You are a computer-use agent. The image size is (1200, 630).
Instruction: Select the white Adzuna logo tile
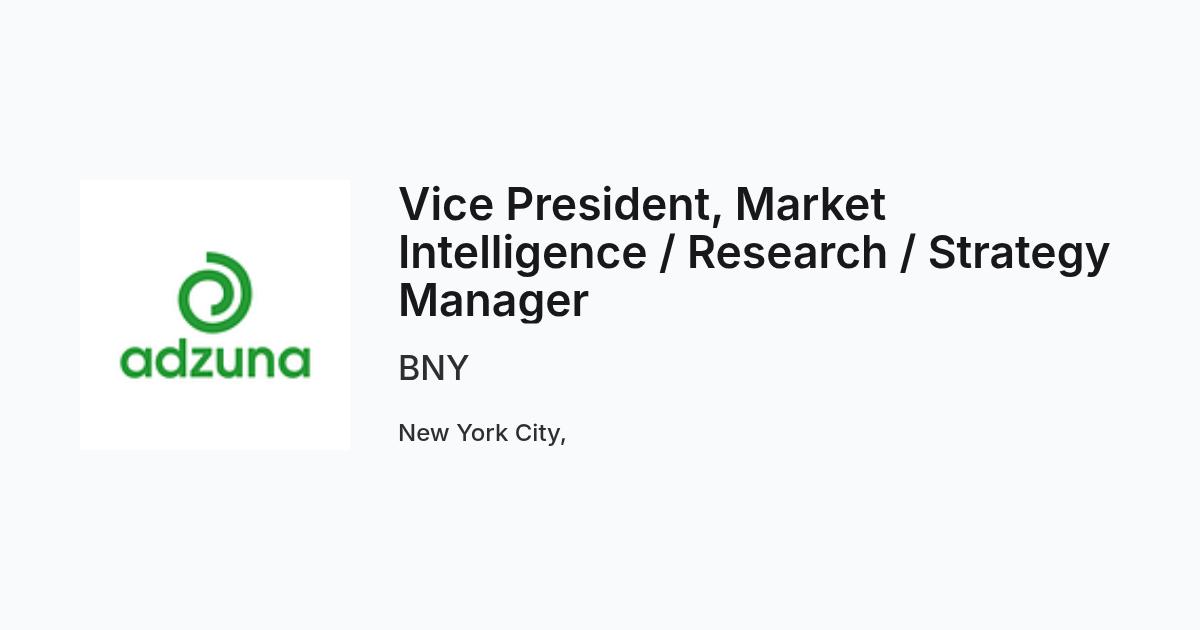[x=215, y=315]
